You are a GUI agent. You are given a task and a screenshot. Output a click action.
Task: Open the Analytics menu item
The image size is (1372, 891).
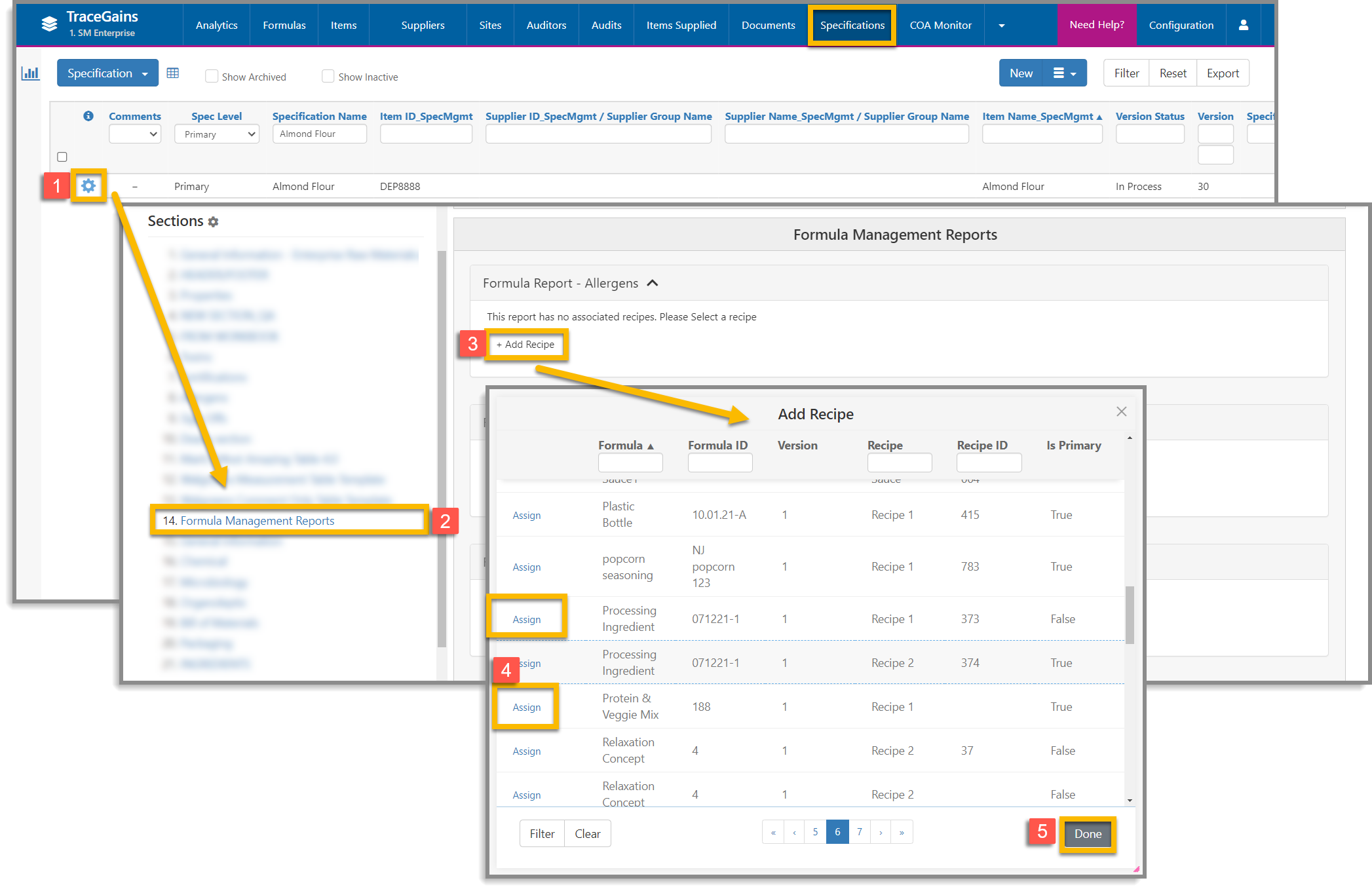pyautogui.click(x=216, y=25)
